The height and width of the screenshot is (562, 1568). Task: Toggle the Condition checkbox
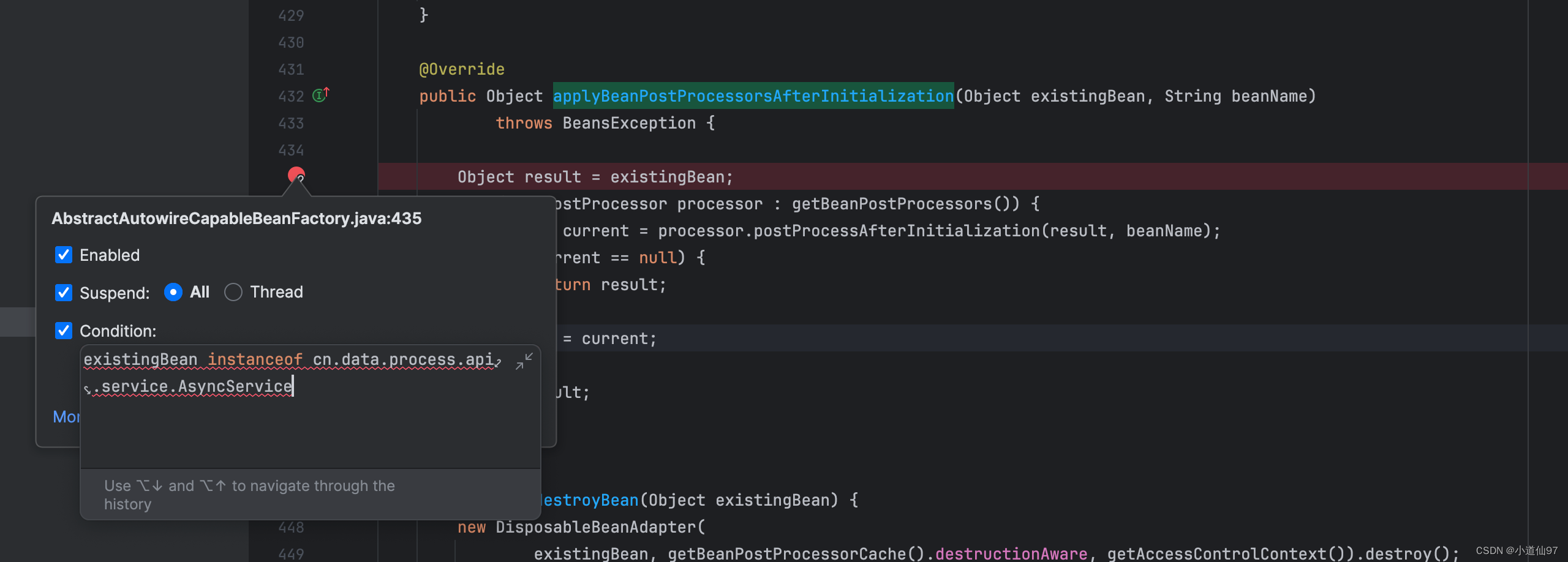64,331
